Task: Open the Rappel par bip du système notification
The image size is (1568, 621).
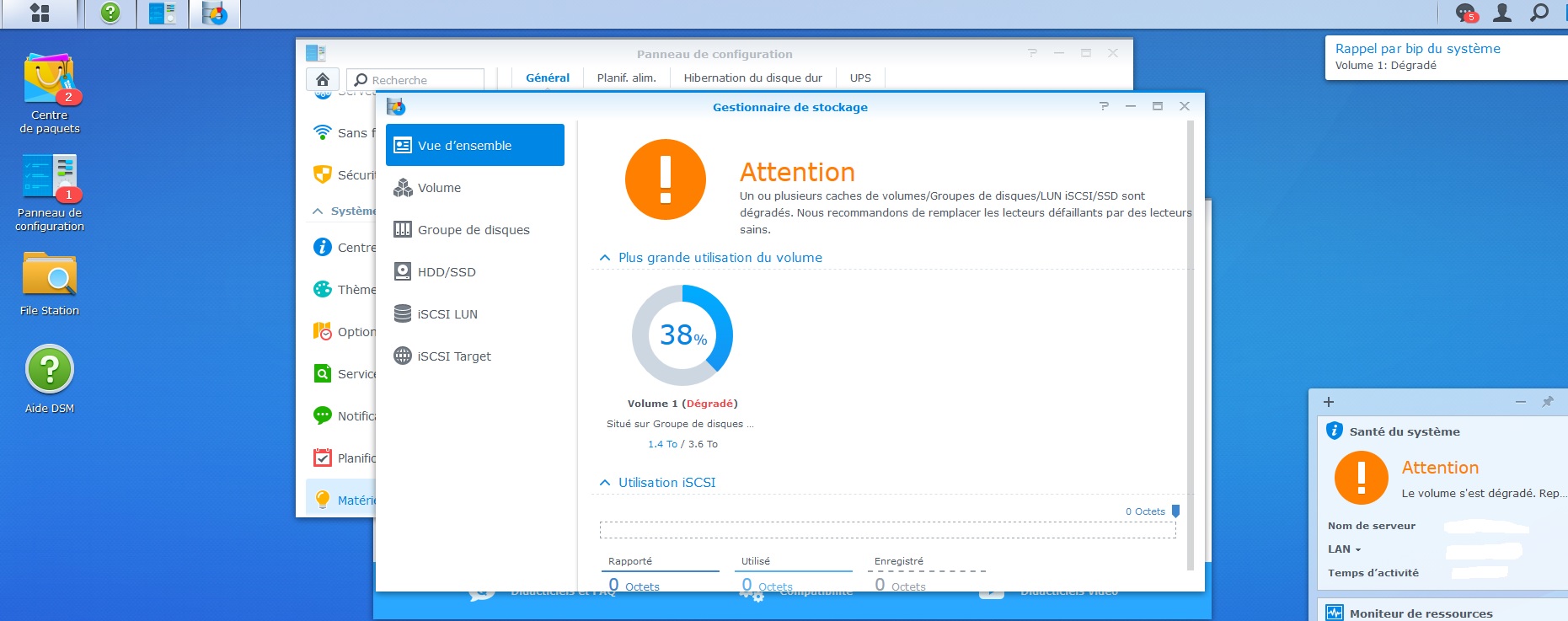Action: tap(1446, 57)
